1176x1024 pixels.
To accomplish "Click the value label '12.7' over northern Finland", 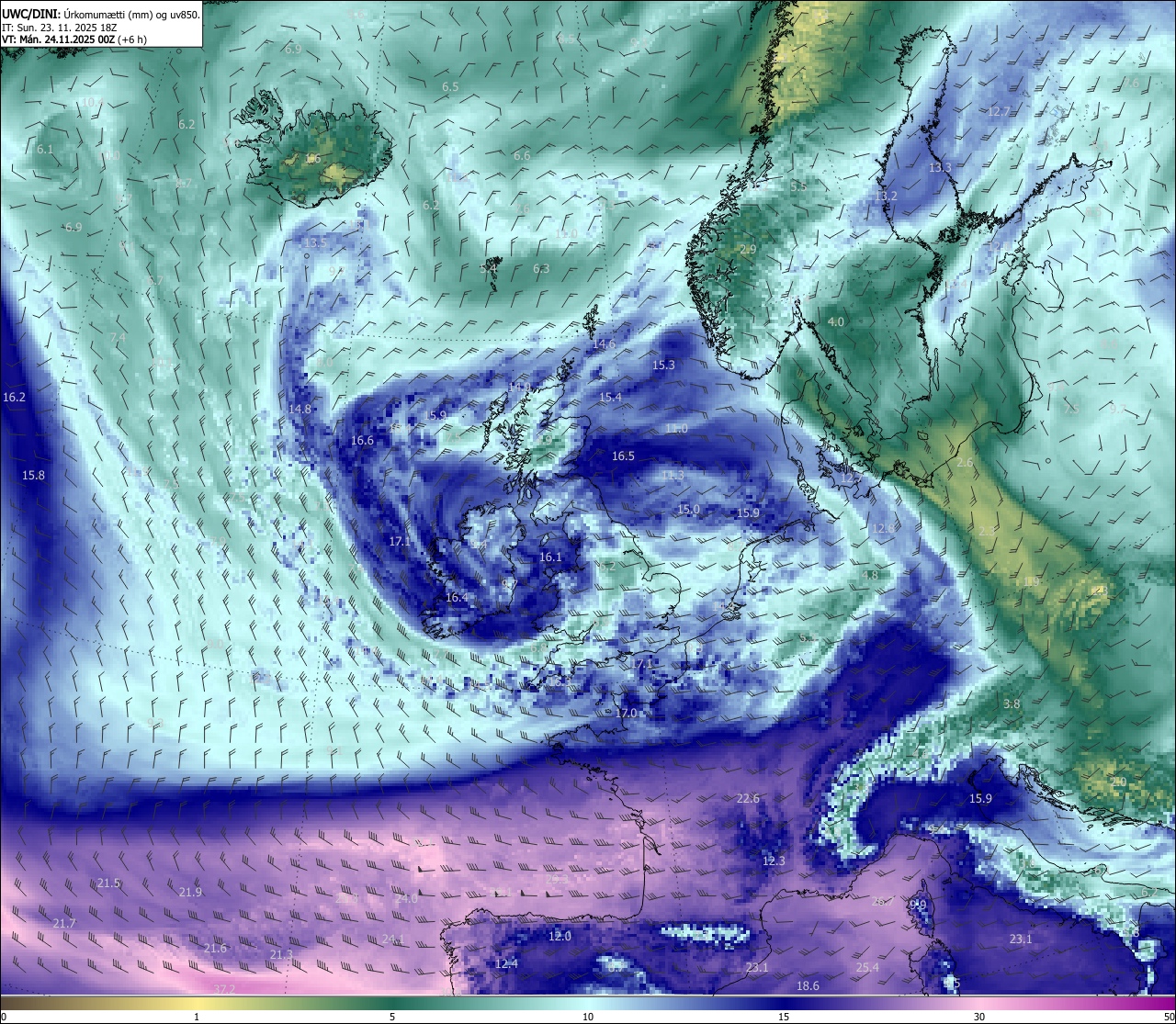I will pyautogui.click(x=999, y=112).
